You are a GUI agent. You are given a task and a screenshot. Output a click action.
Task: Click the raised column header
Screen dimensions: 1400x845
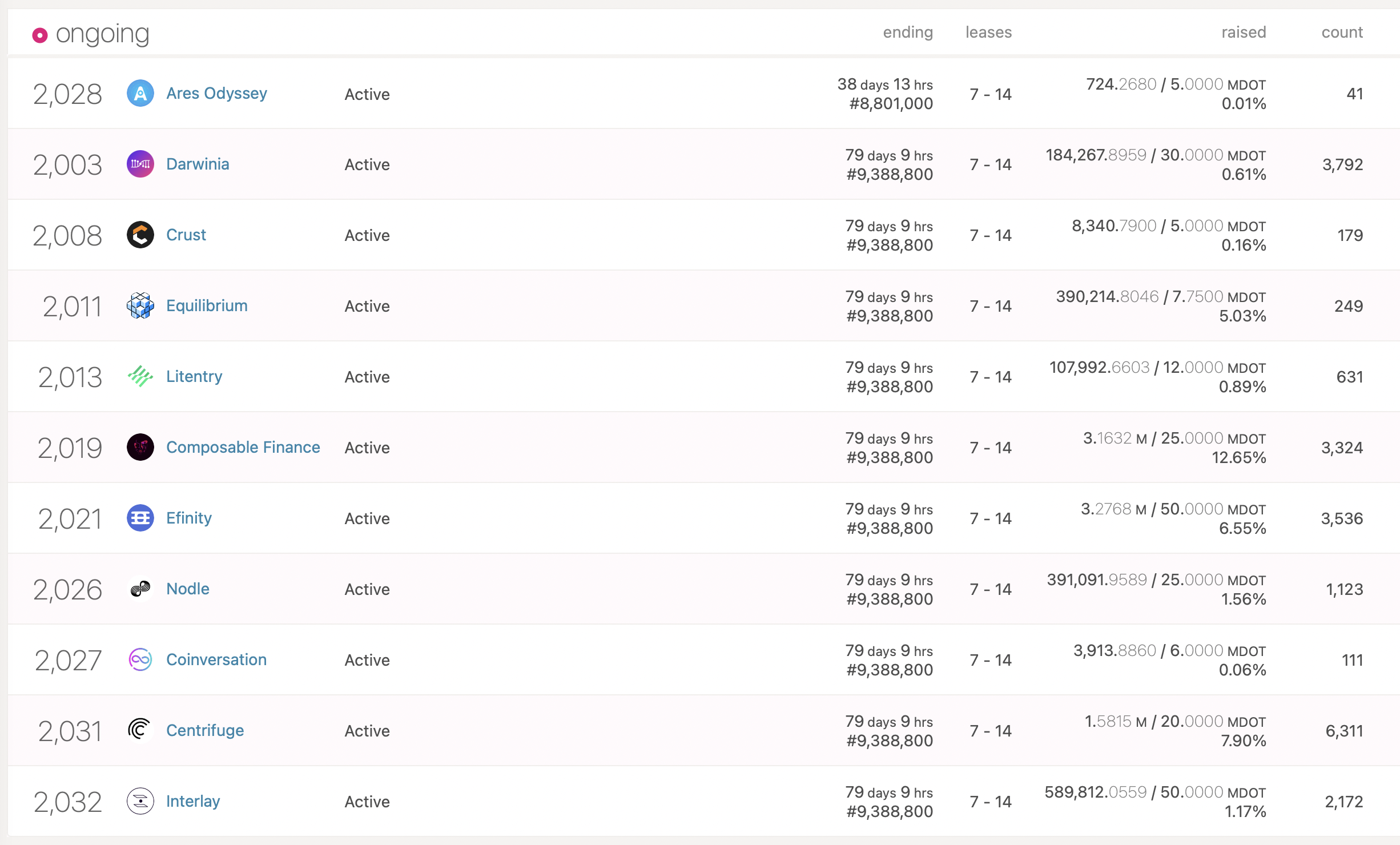1243,33
